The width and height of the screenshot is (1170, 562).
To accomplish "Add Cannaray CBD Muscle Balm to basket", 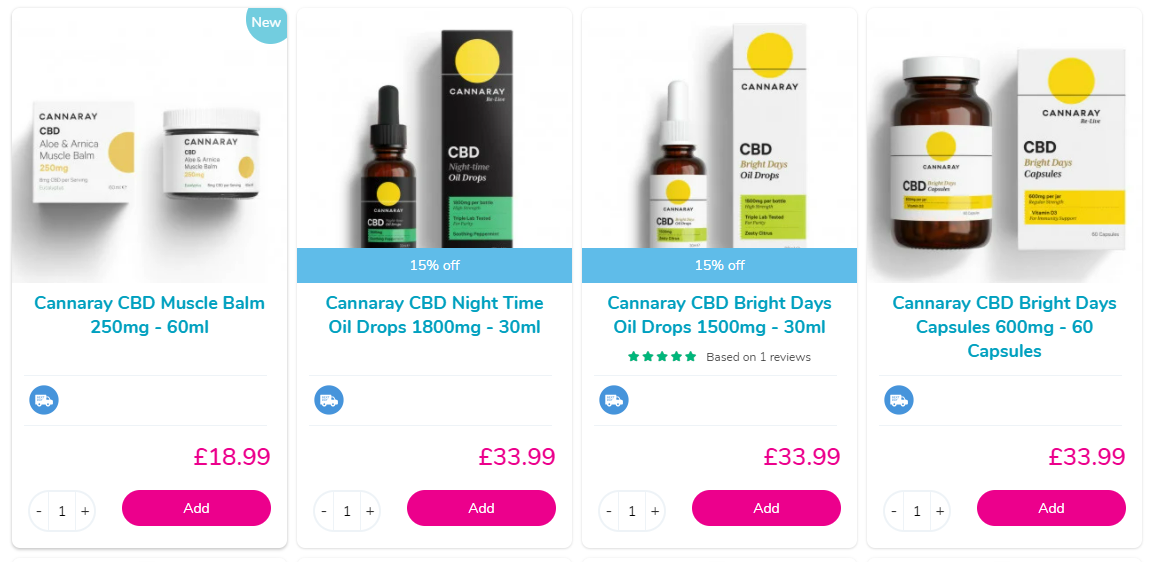I will [196, 508].
